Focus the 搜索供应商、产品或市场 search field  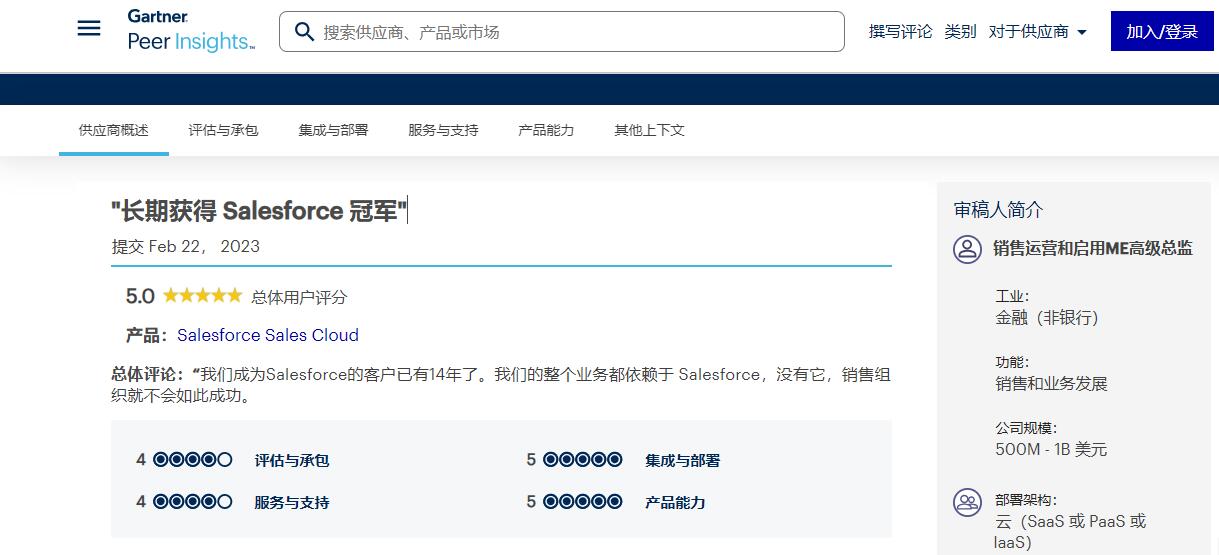pyautogui.click(x=562, y=32)
